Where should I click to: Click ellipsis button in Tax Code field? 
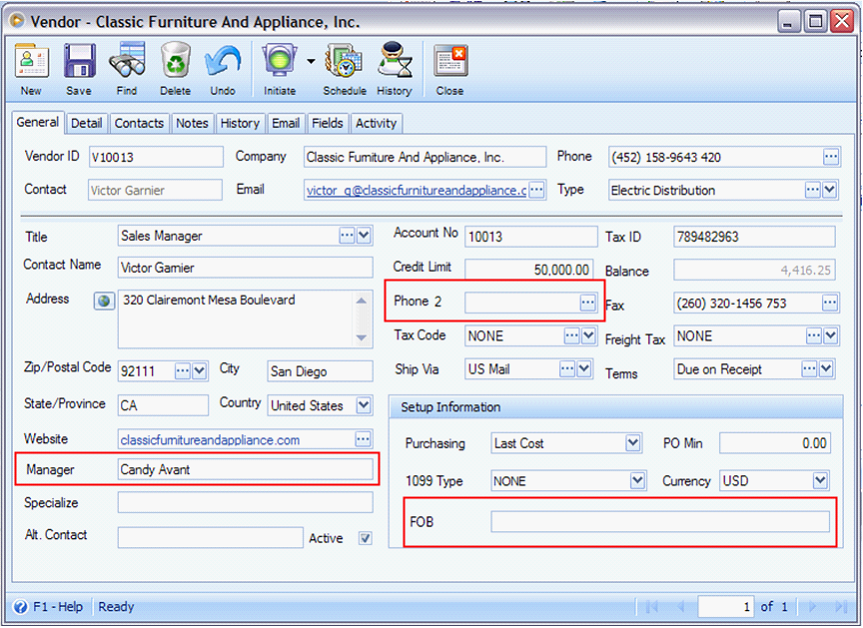(572, 336)
